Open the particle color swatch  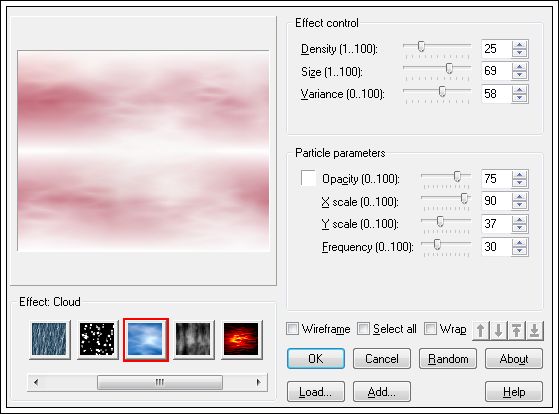tap(308, 178)
